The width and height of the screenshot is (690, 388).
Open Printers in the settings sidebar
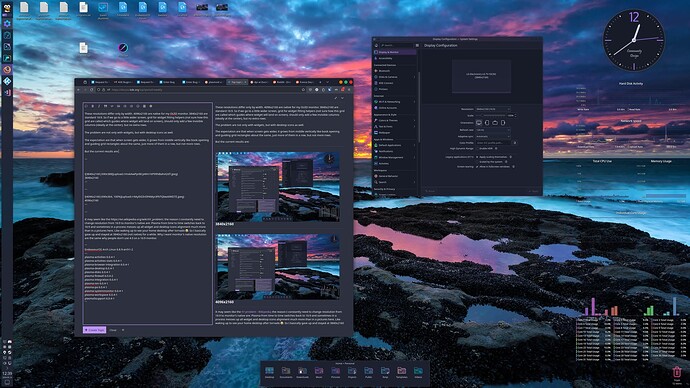click(x=395, y=89)
